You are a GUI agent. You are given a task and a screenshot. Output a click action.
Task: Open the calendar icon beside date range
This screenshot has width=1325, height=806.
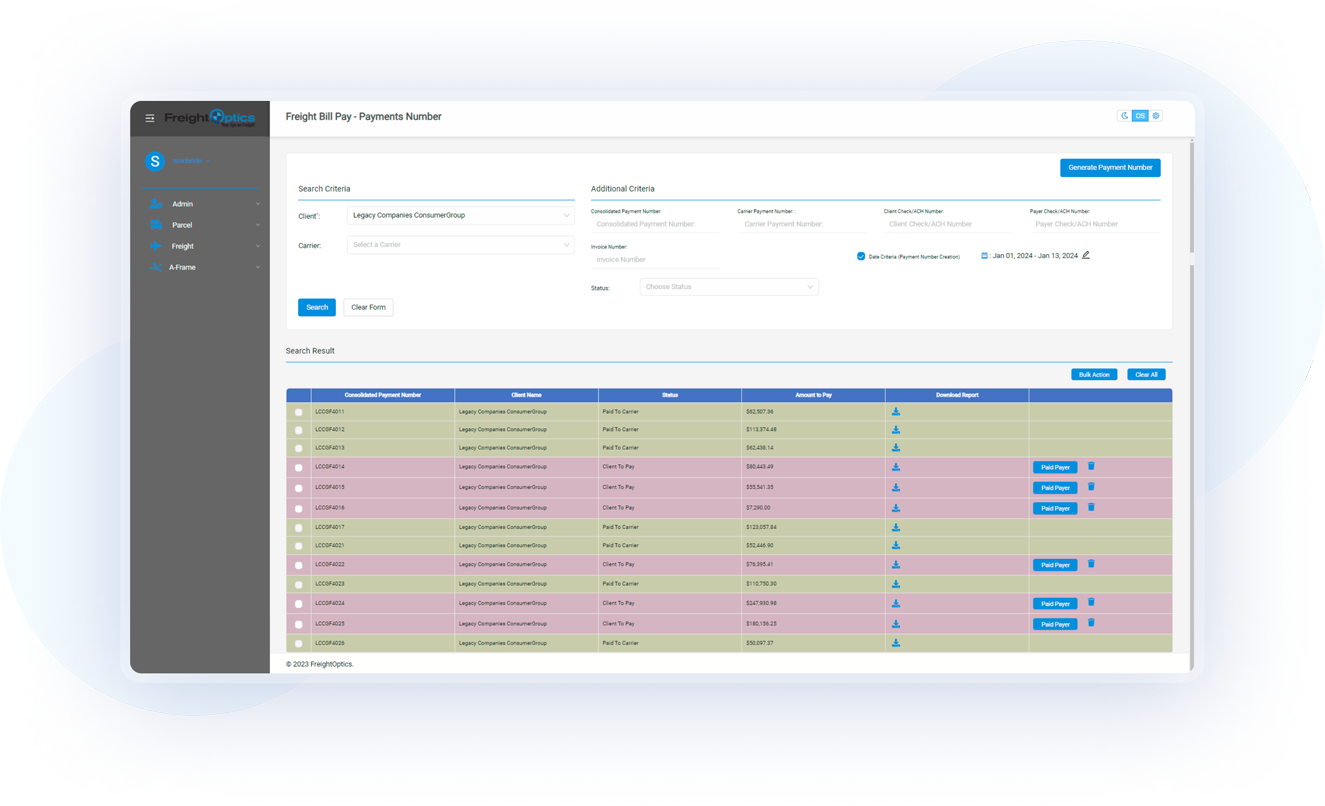984,256
